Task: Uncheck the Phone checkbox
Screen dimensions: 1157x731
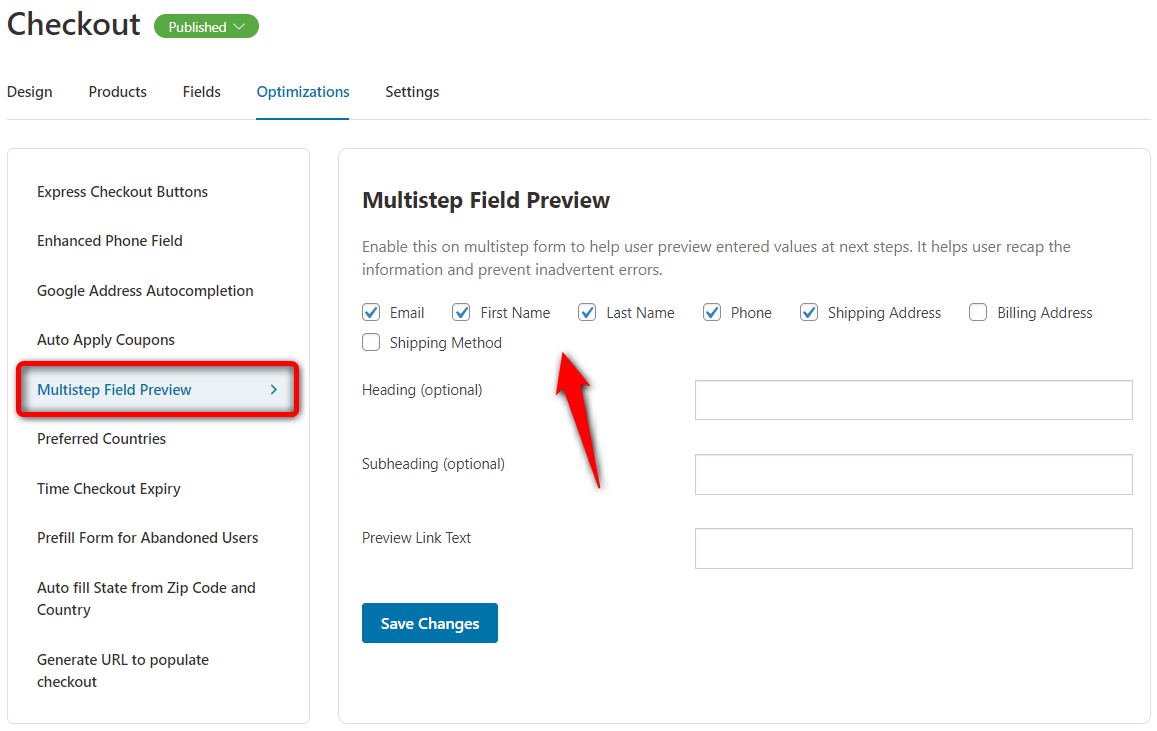Action: tap(712, 313)
